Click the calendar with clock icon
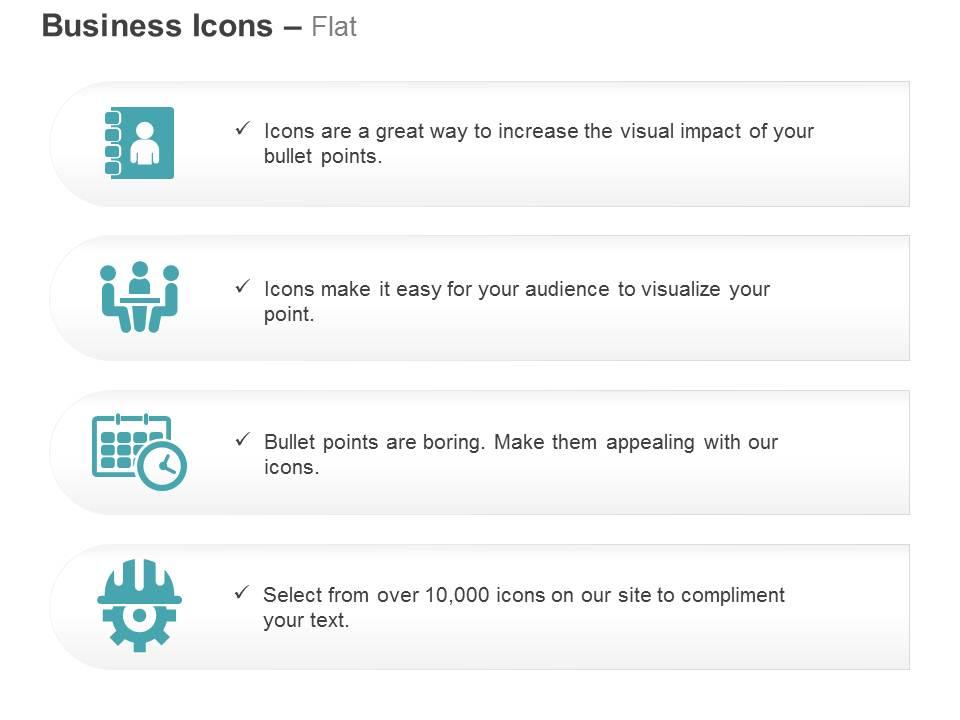 coord(139,452)
